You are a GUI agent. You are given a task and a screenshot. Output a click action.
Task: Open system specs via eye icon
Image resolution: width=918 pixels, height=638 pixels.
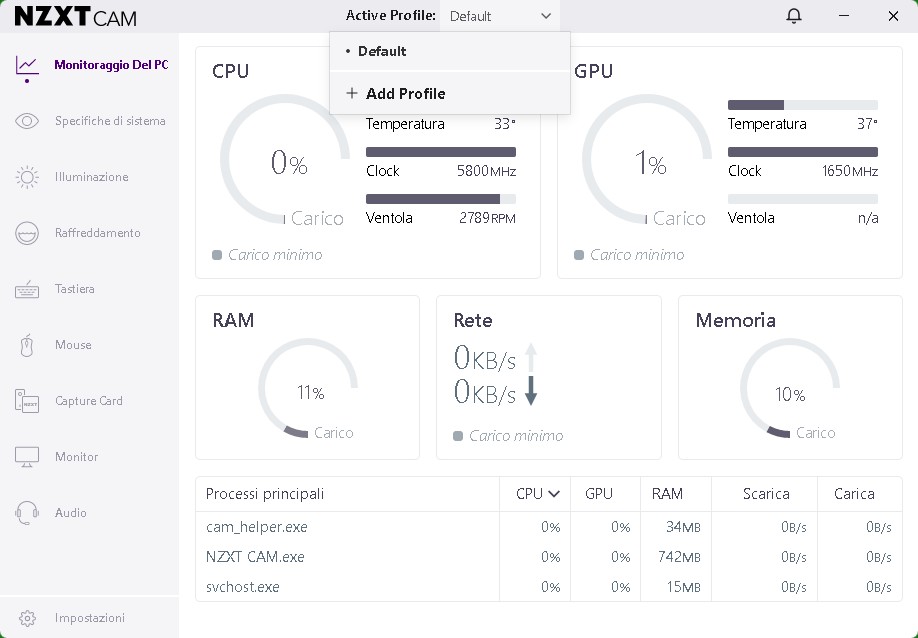pos(27,121)
